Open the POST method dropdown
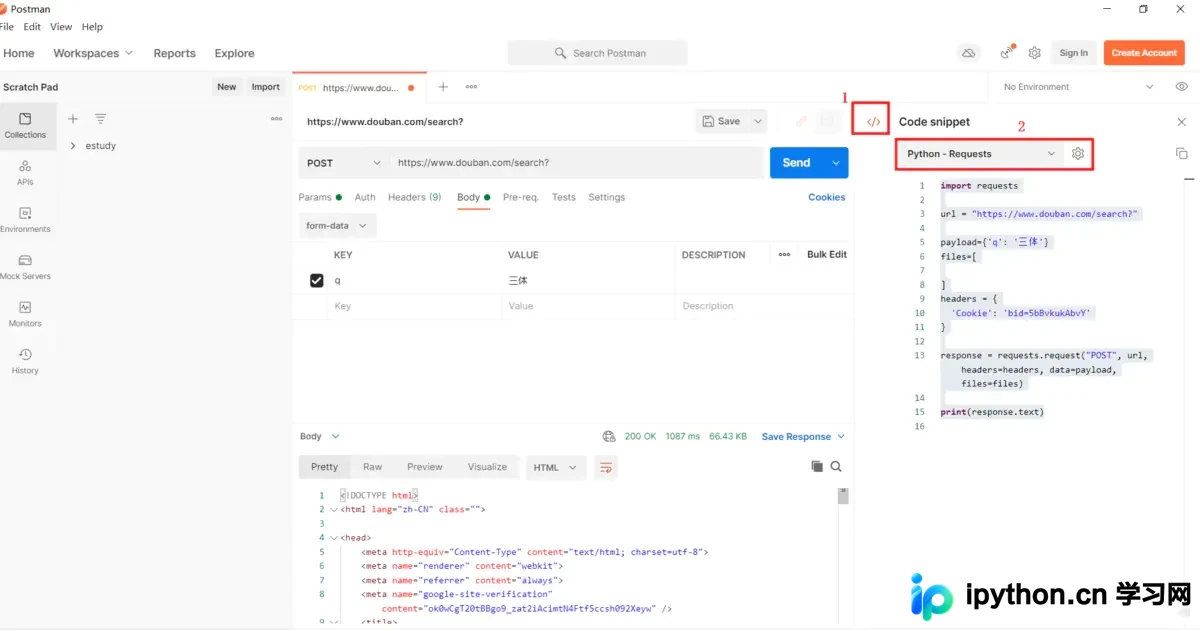1200x631 pixels. [343, 163]
